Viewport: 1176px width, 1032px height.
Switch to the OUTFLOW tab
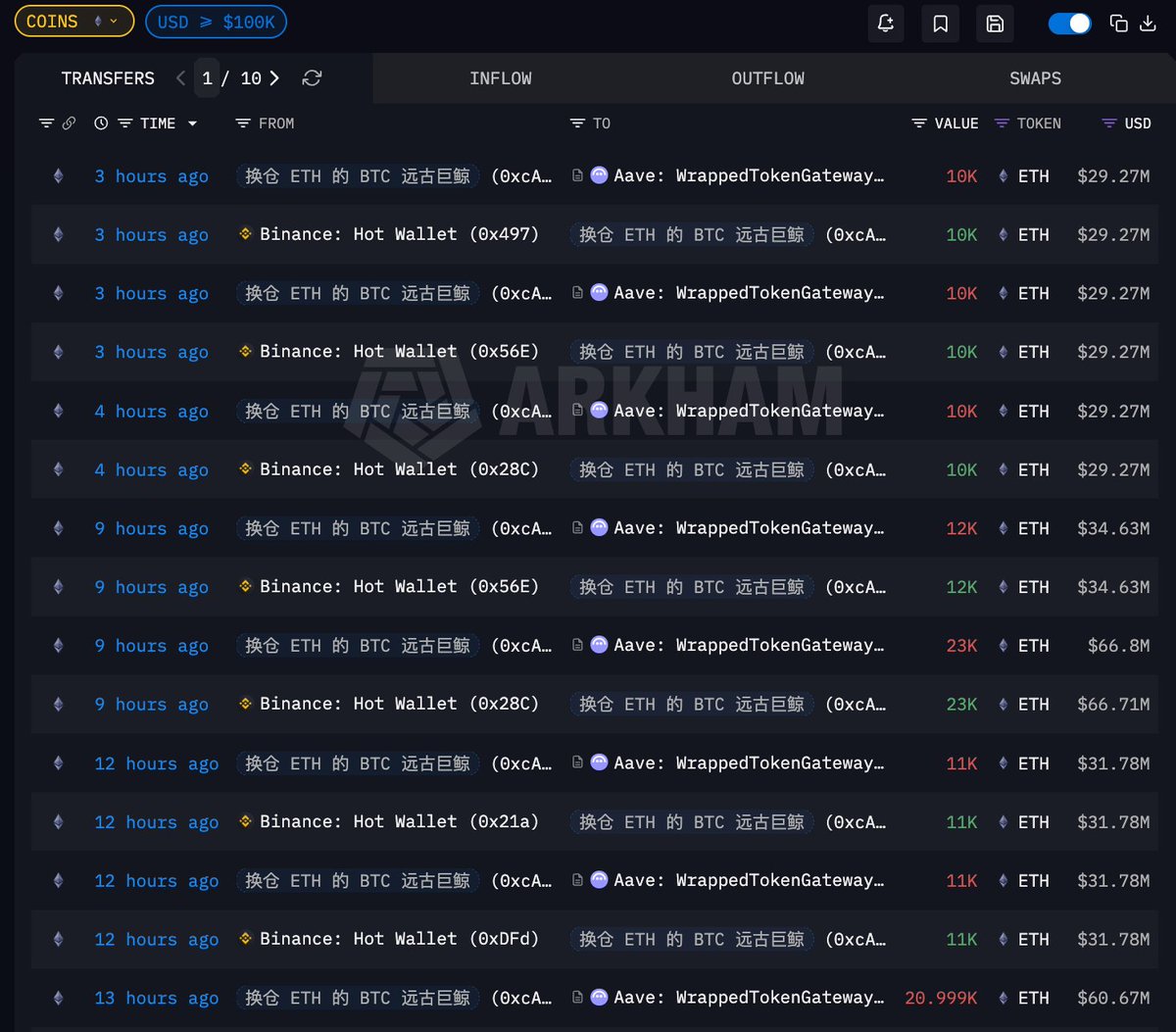(x=768, y=78)
